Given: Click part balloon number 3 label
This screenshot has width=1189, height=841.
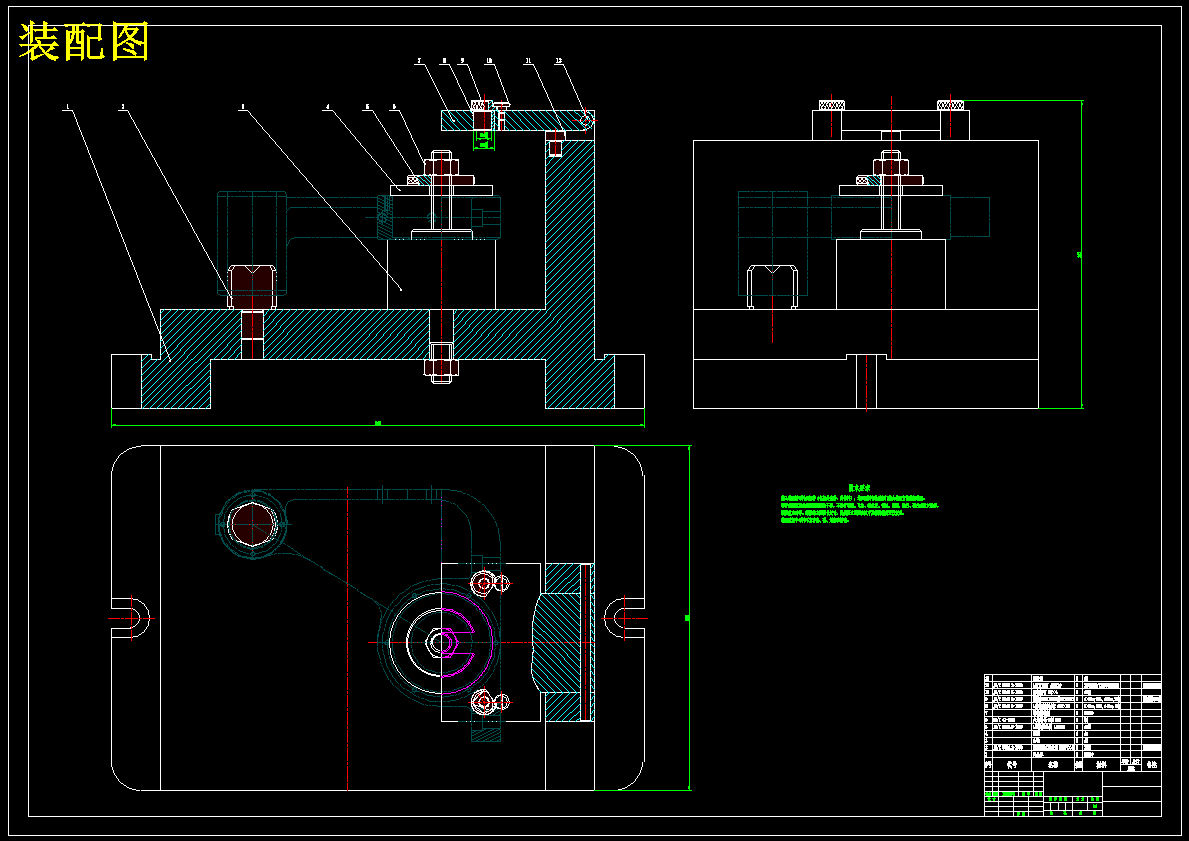Looking at the screenshot, I should coord(242,108).
